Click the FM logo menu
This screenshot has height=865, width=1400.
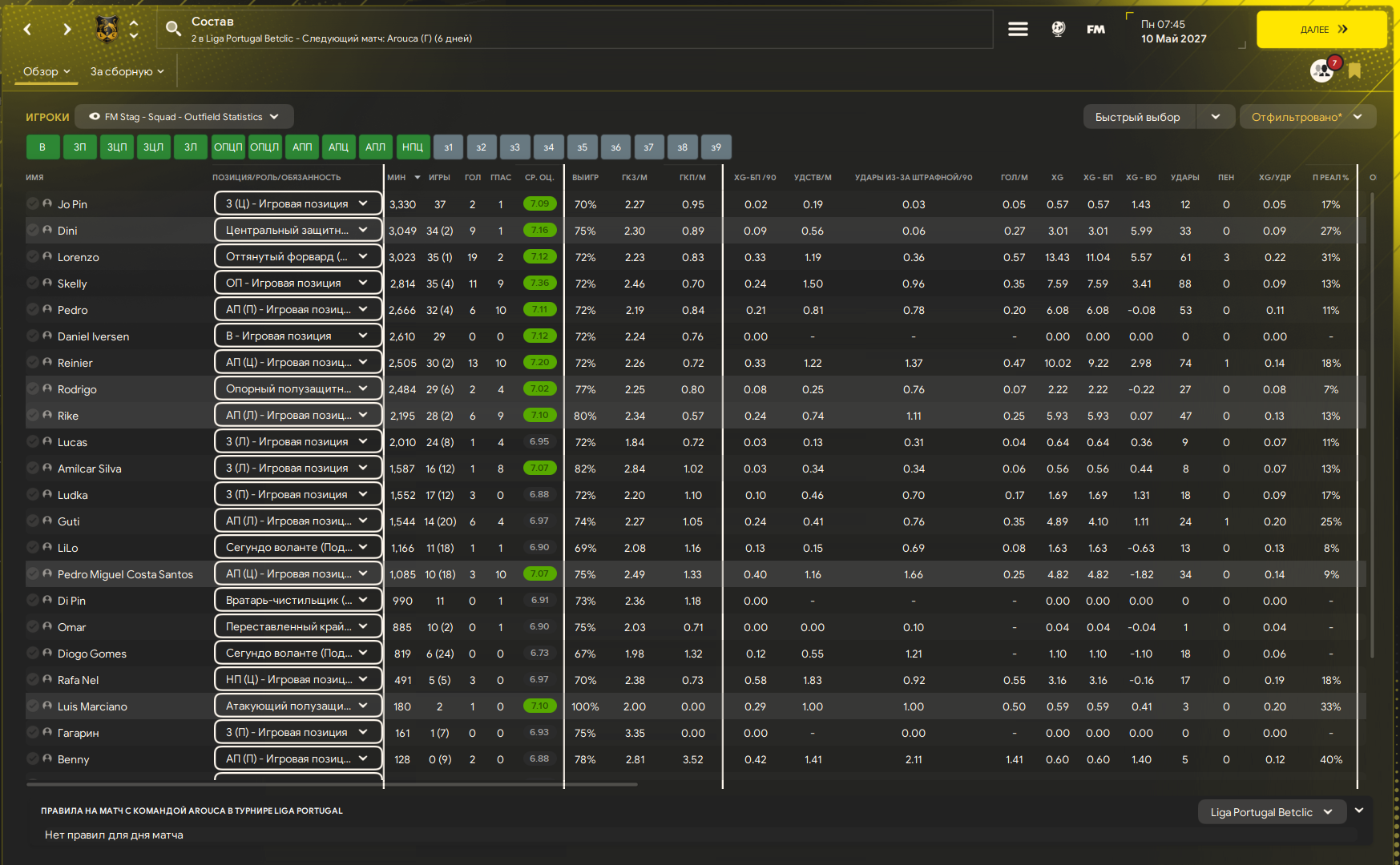1095,30
